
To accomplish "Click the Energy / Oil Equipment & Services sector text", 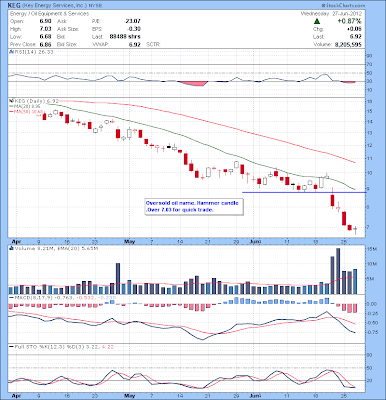I will (x=49, y=14).
